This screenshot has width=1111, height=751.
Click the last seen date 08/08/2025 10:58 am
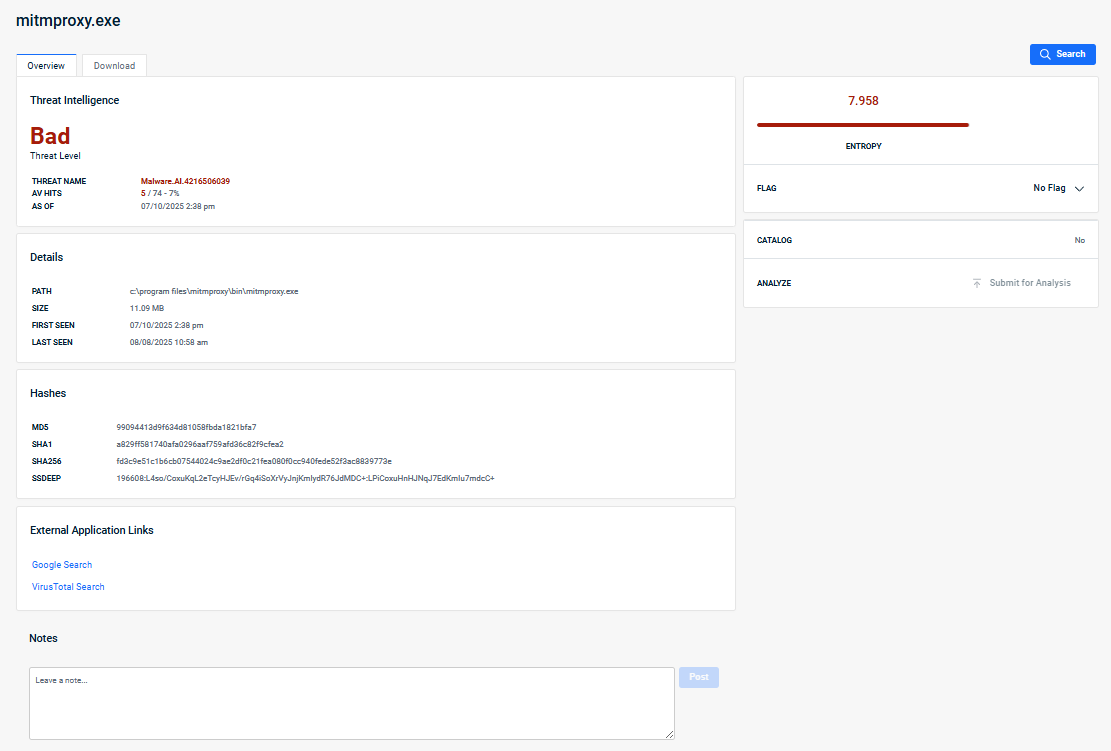tap(169, 342)
